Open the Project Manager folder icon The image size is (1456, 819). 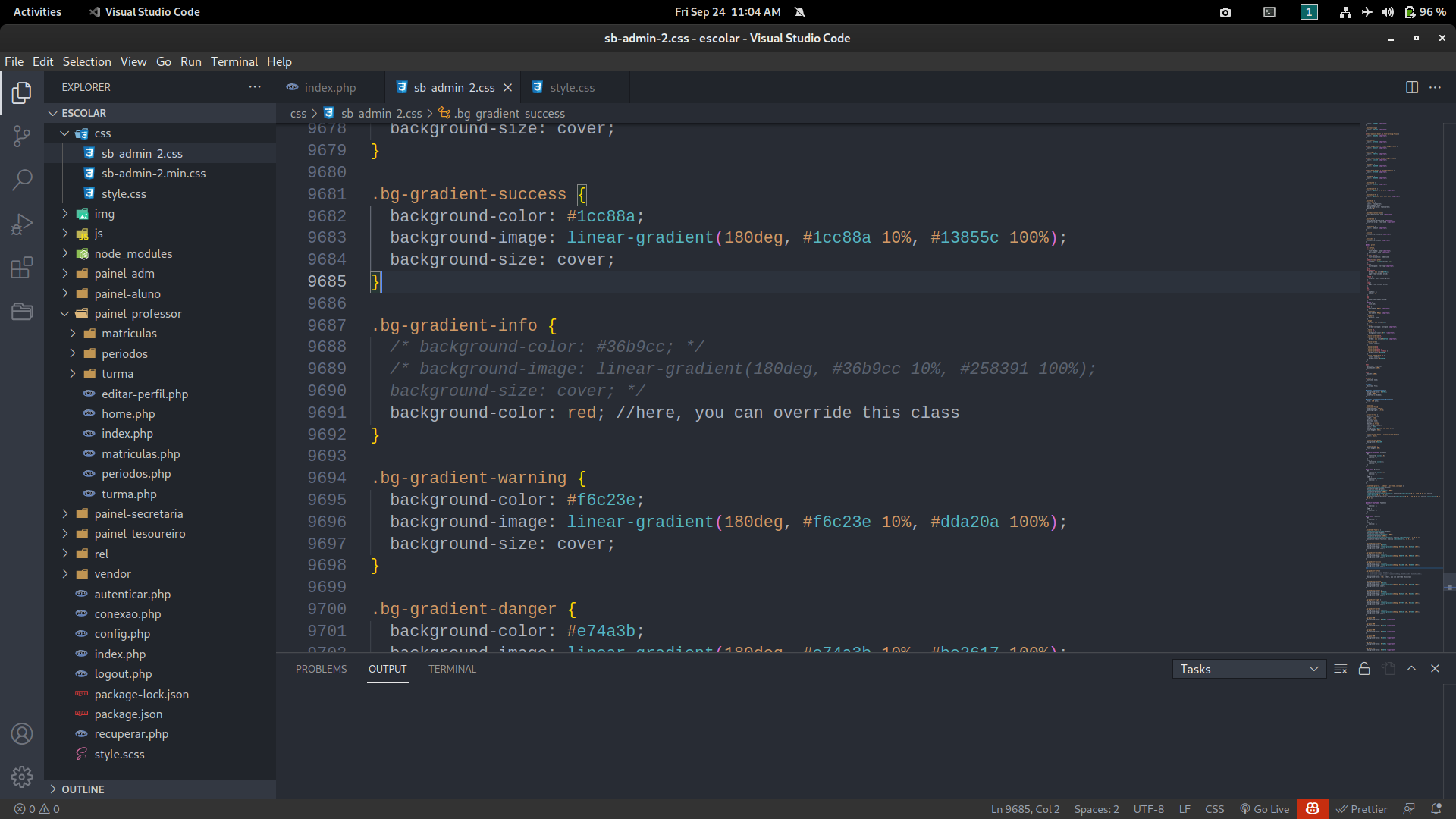pyautogui.click(x=22, y=311)
